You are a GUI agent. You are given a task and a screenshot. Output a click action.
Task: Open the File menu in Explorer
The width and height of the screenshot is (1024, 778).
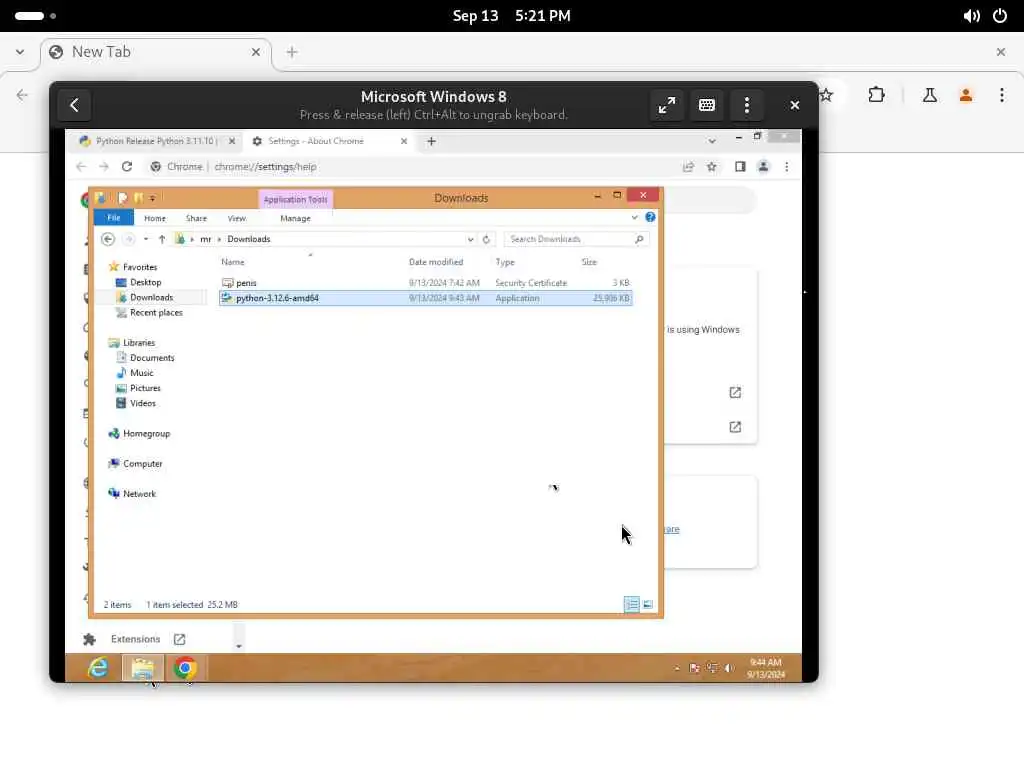(x=114, y=218)
